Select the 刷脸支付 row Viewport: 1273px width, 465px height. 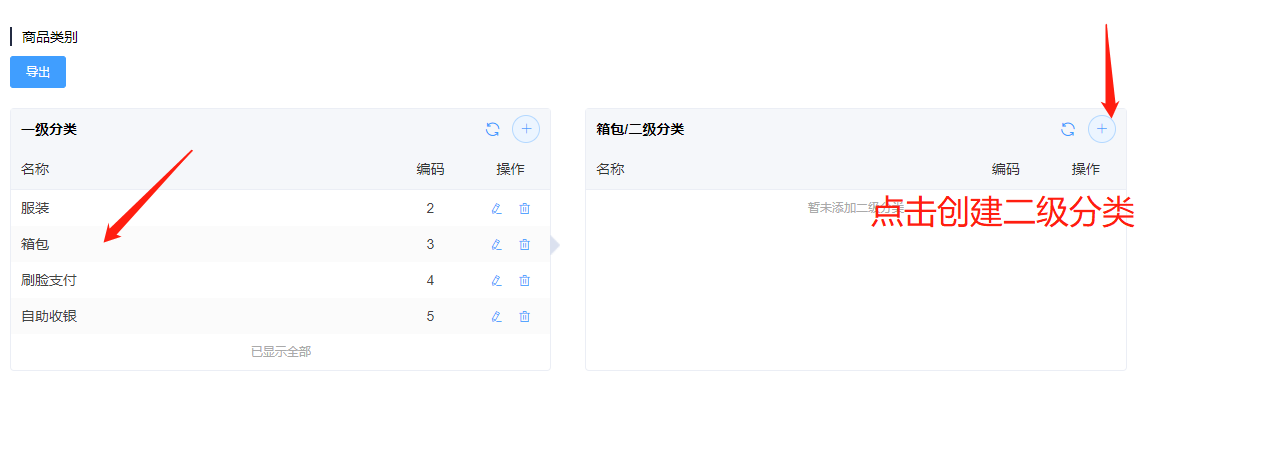coord(280,280)
